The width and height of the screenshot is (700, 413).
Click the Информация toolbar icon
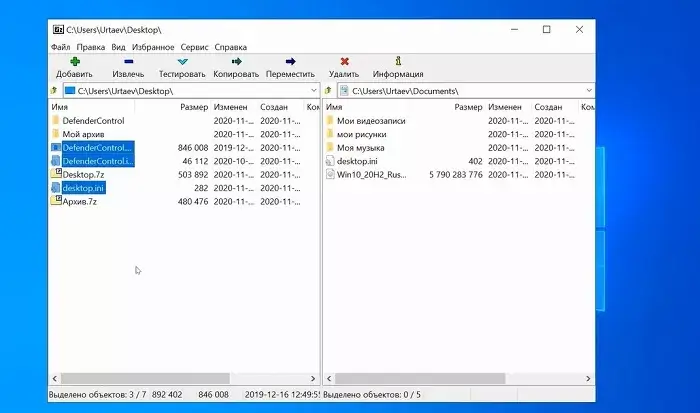[398, 61]
